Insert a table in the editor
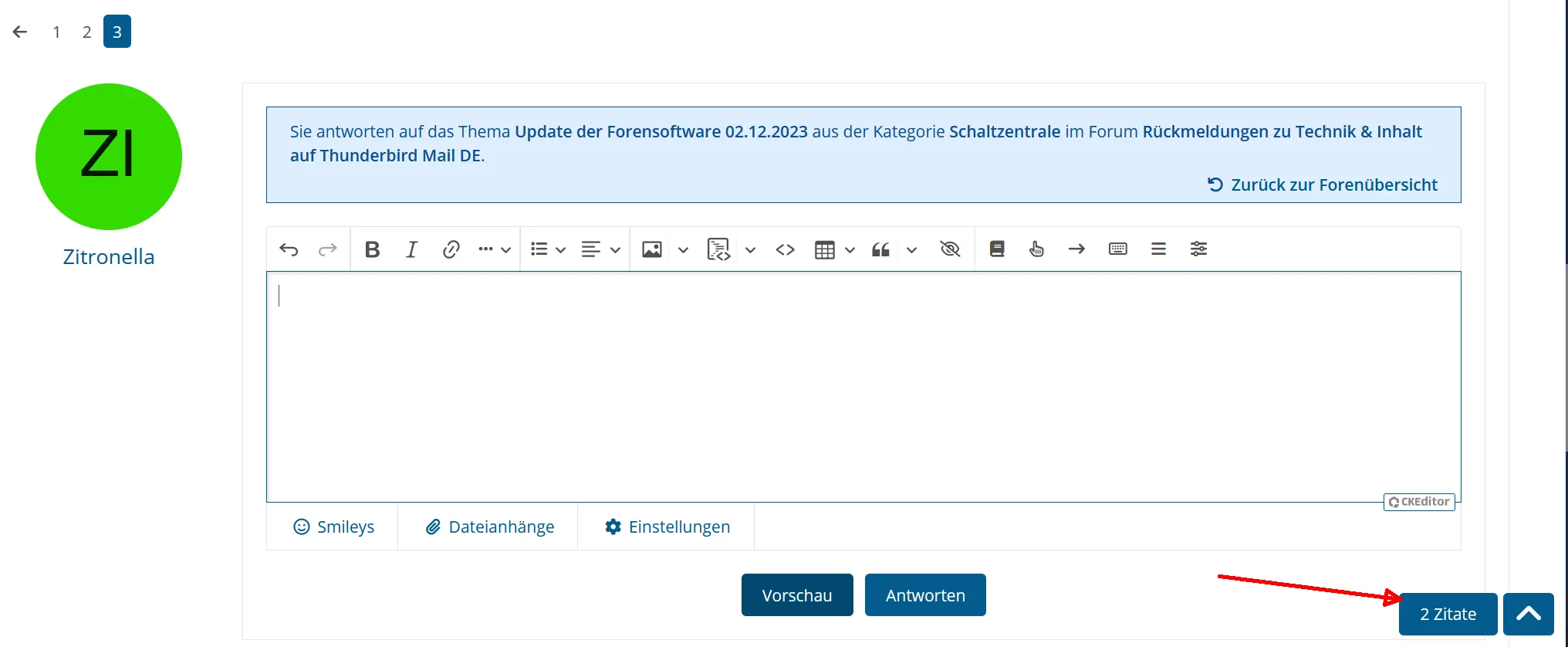 coord(824,249)
